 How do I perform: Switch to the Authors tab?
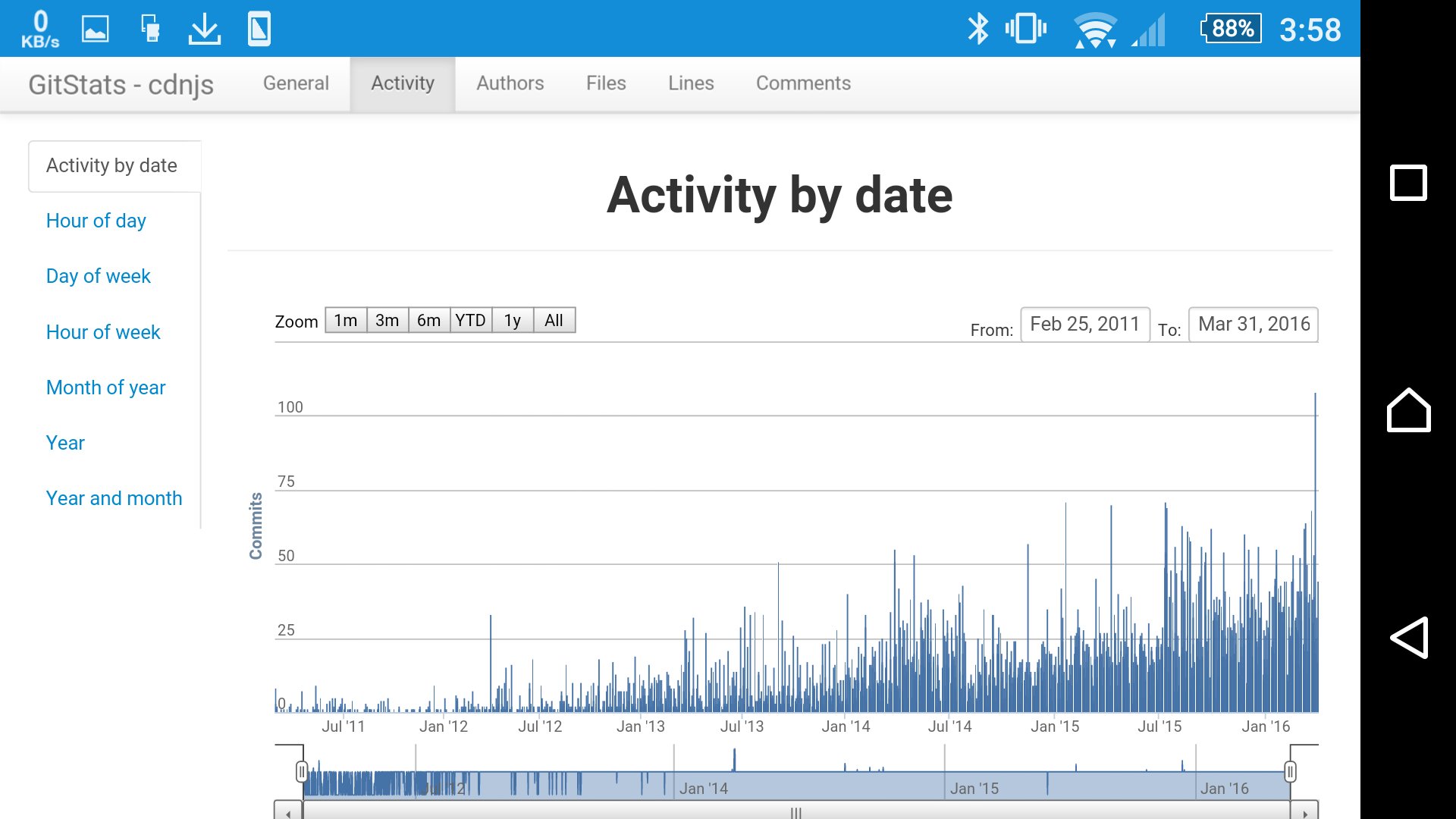point(510,83)
